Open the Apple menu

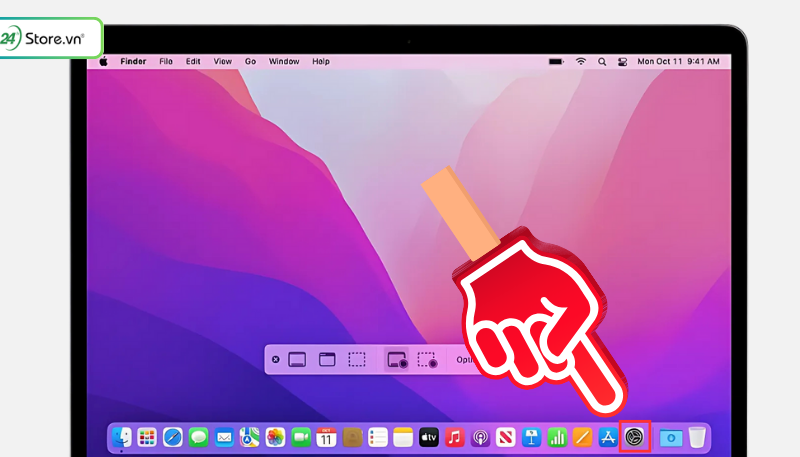click(x=104, y=61)
